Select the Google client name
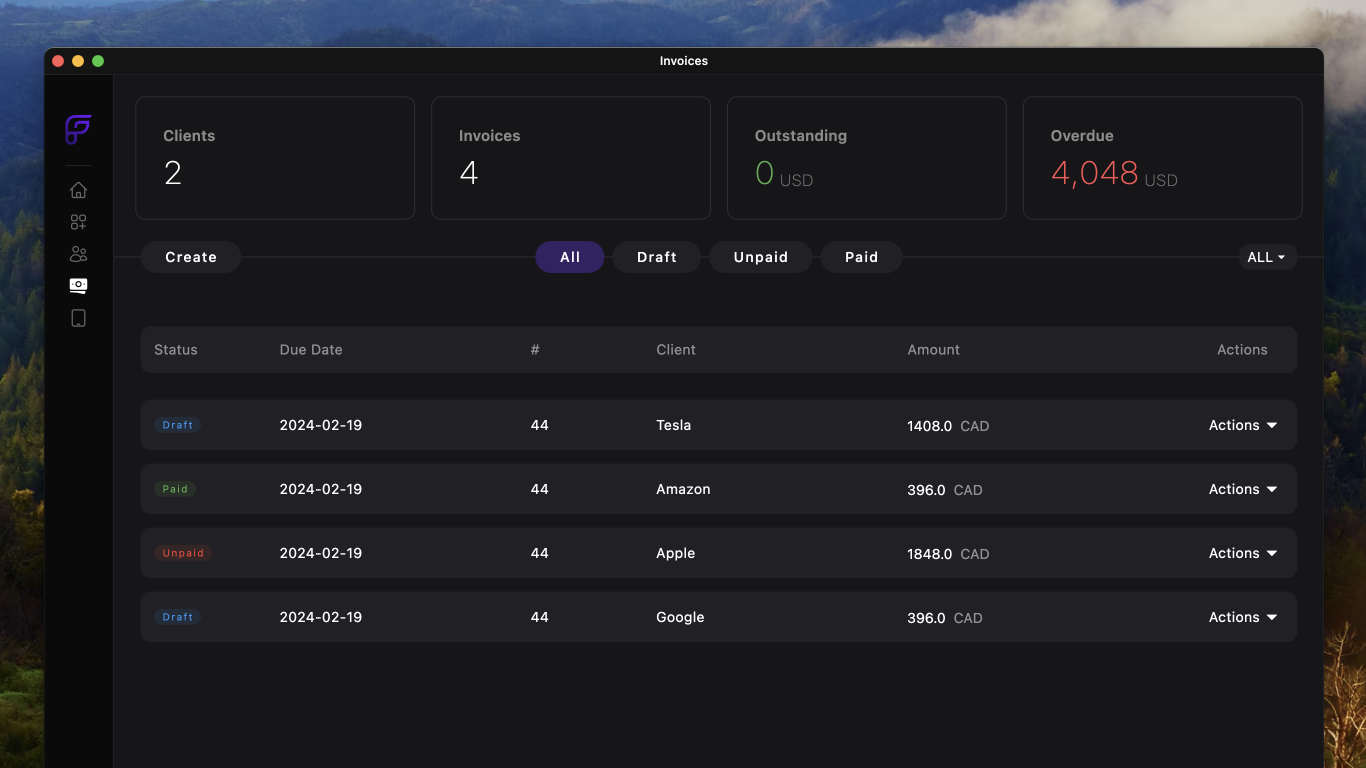 tap(680, 617)
